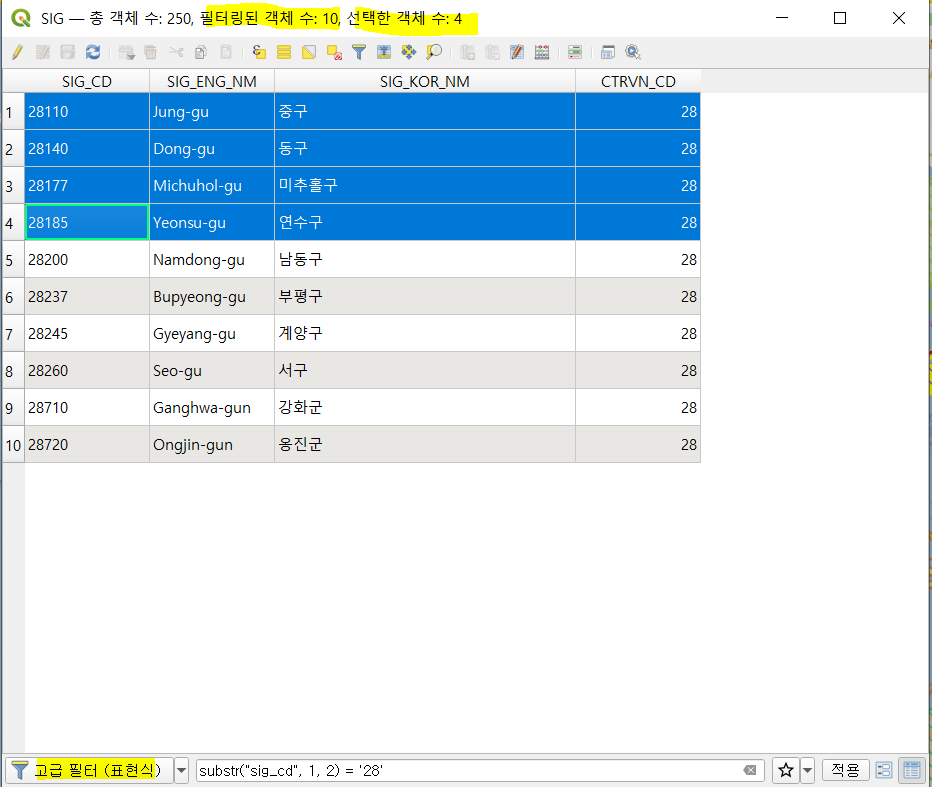Click the filter/select by form funnel icon
The image size is (932, 787).
click(359, 52)
